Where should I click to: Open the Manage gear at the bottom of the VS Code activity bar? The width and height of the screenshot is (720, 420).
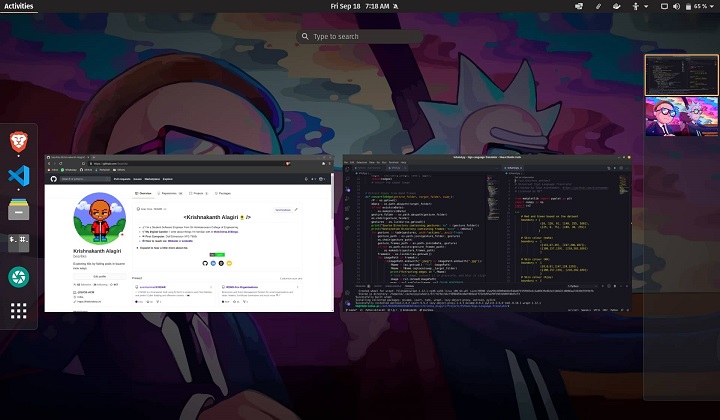pos(348,303)
